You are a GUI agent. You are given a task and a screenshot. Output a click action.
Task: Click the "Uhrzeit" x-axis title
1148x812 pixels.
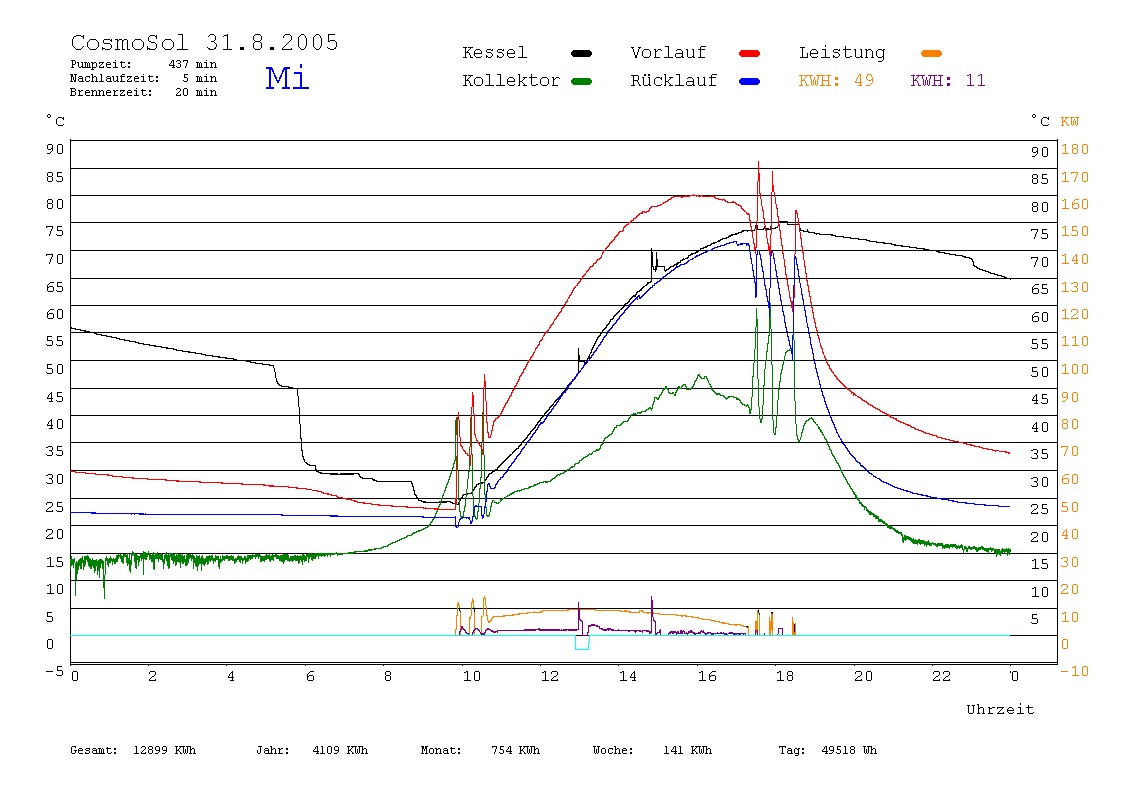1000,709
